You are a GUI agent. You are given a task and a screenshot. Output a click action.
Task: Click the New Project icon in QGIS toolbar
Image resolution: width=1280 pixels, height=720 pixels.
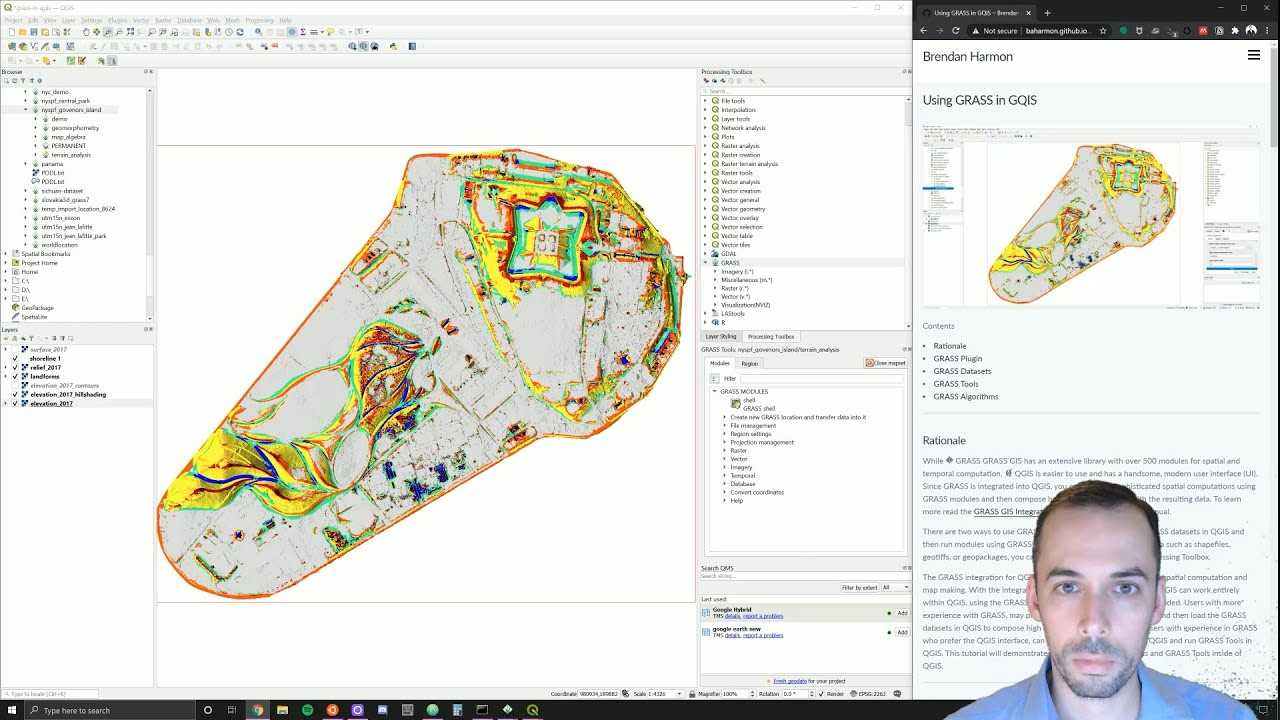coord(12,31)
